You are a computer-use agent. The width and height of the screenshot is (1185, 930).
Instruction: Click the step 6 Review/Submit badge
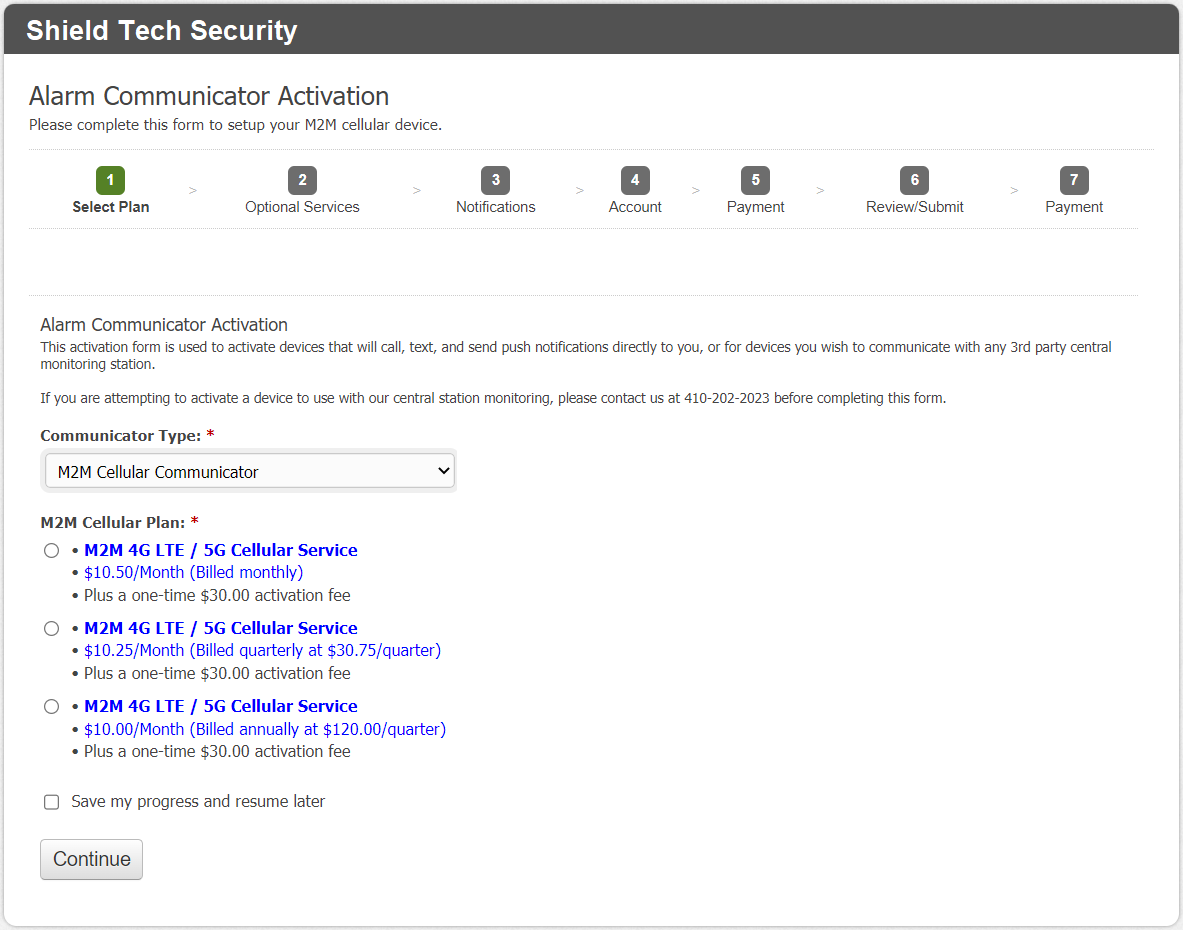(914, 181)
